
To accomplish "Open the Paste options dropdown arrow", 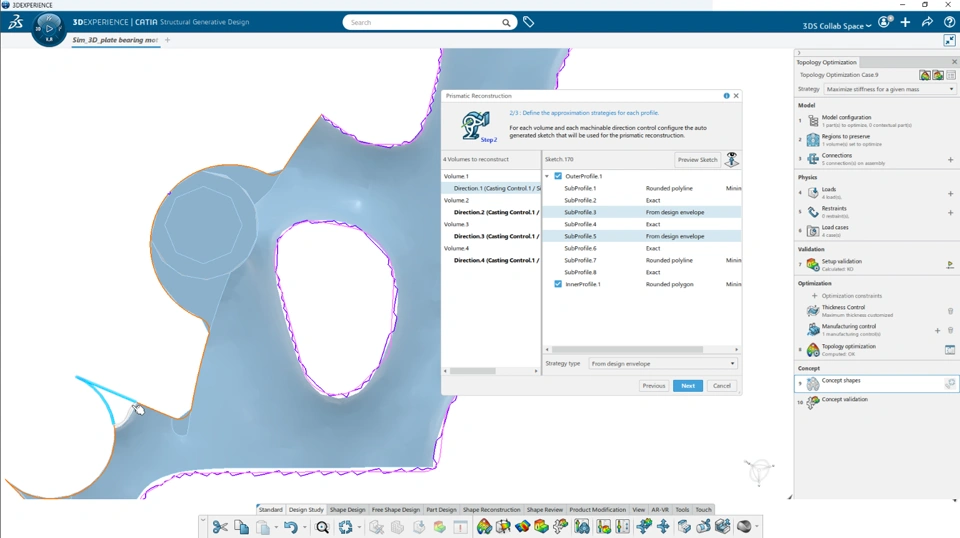I will tap(276, 527).
